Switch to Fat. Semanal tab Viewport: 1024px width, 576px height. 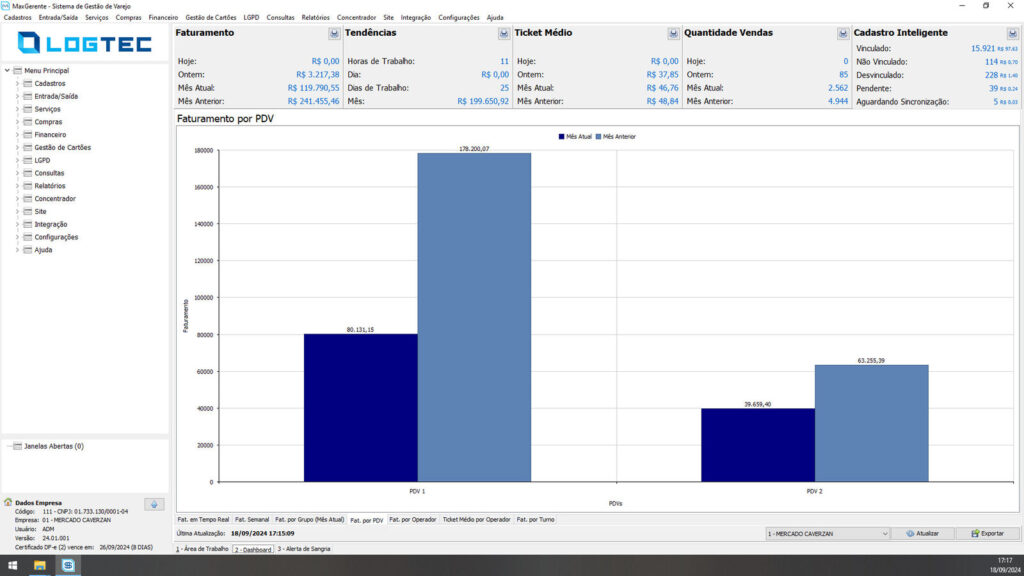coord(252,520)
